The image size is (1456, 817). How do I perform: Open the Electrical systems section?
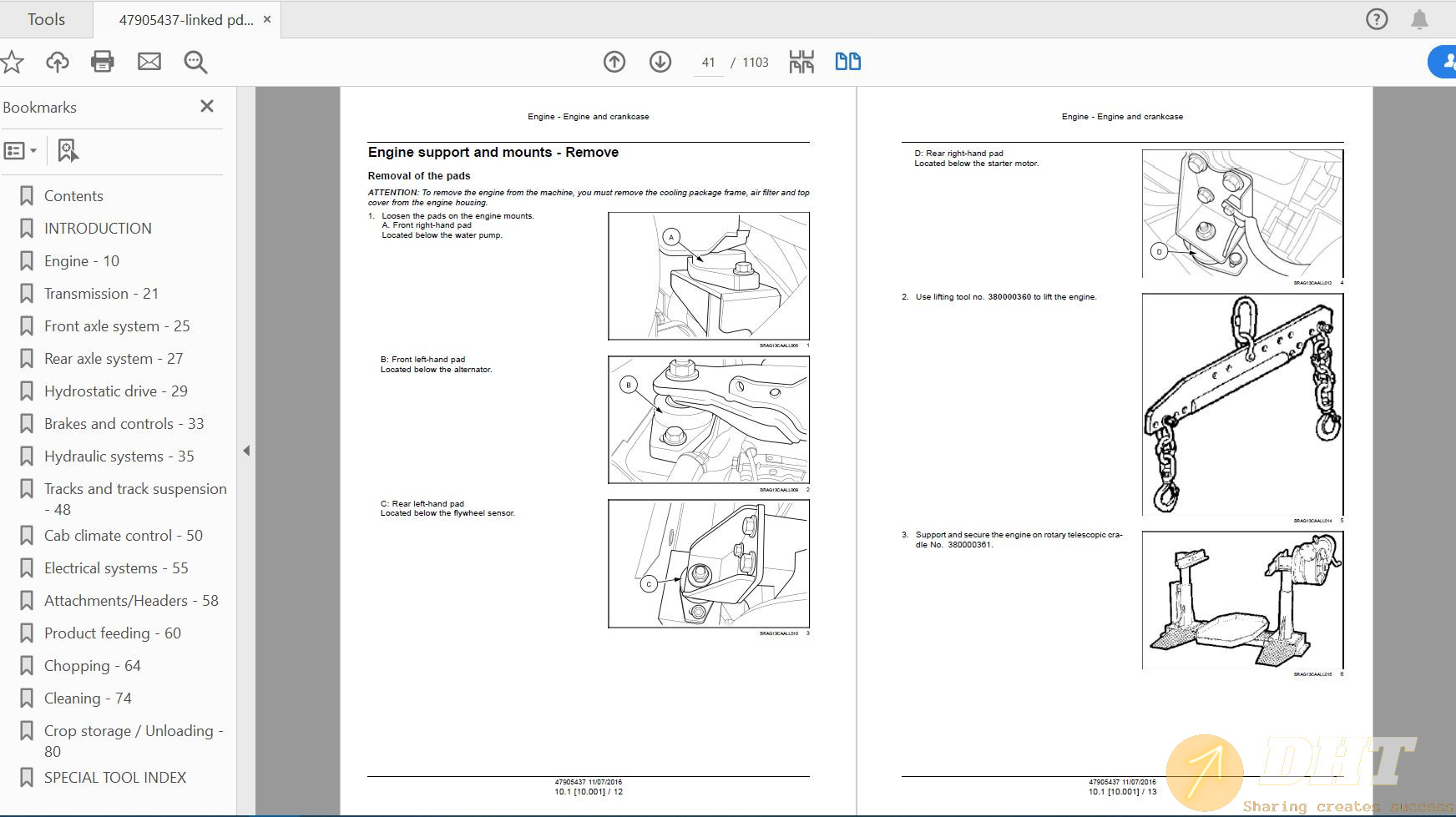click(x=114, y=567)
